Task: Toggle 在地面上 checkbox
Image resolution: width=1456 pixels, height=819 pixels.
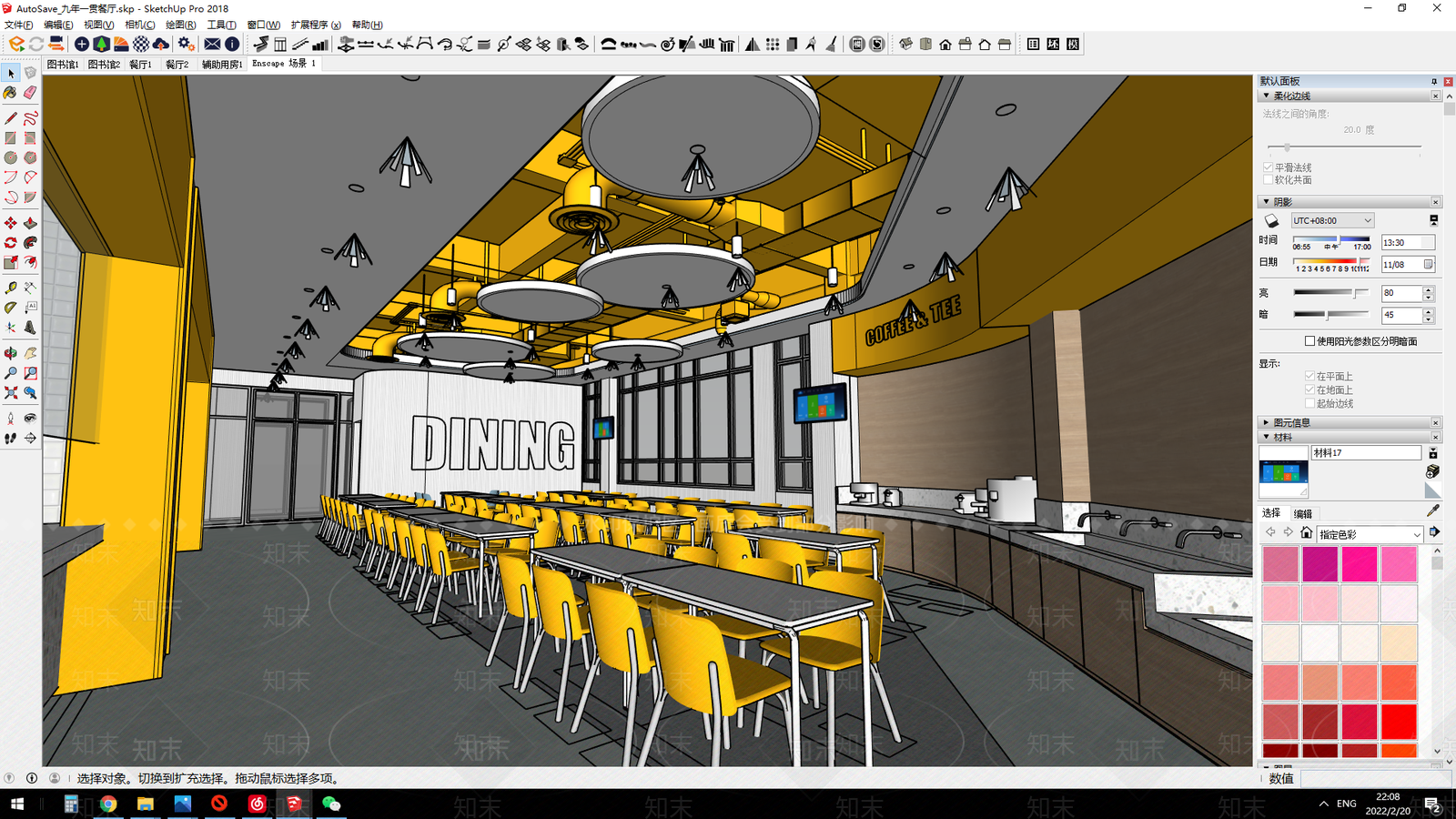Action: (x=1309, y=389)
